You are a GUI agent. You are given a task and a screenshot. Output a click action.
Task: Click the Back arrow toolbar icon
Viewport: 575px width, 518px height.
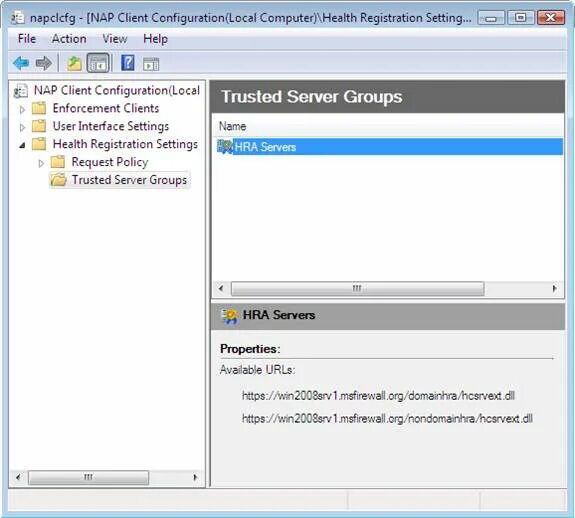point(21,63)
